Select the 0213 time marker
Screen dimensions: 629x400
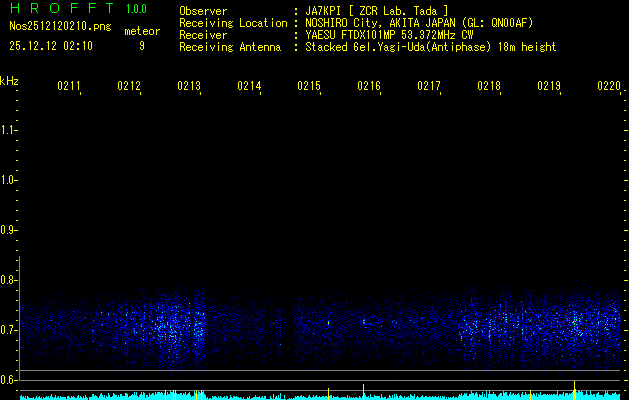click(189, 87)
